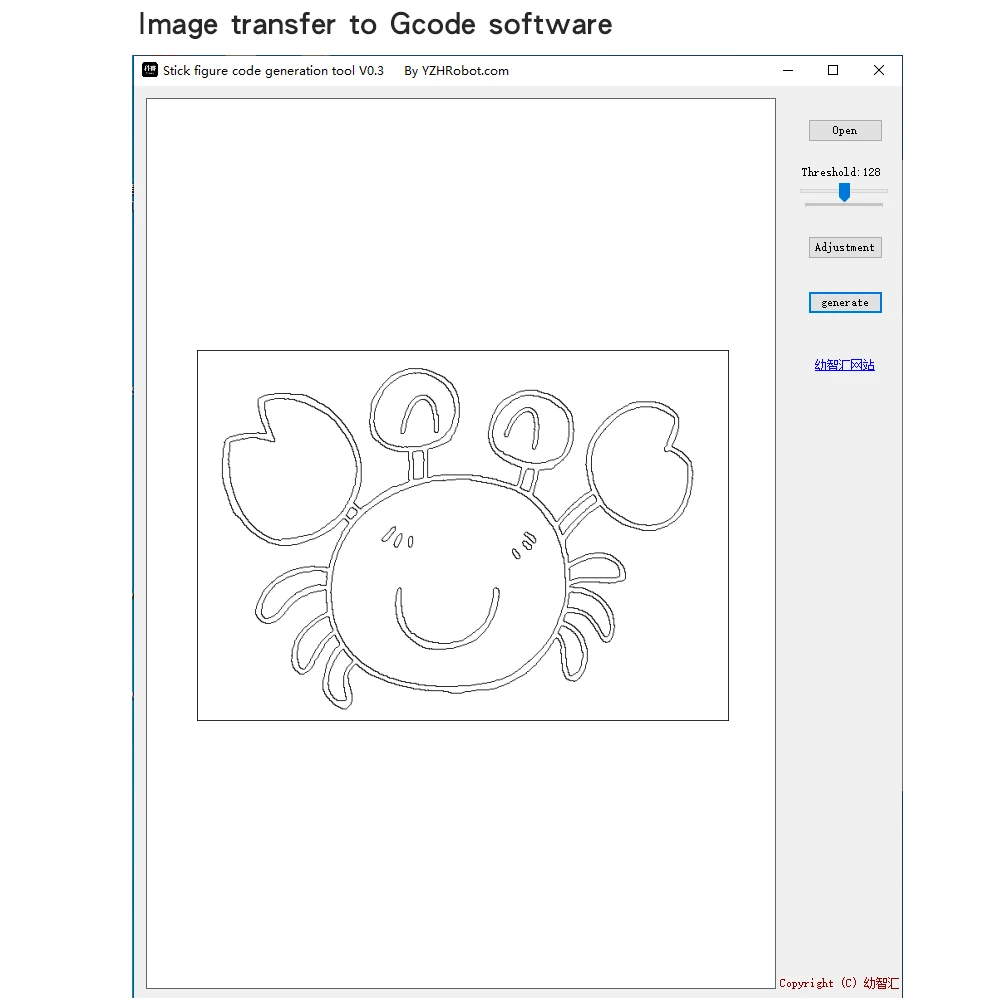
Task: Click the blue Threshold slider handle
Action: click(x=844, y=191)
